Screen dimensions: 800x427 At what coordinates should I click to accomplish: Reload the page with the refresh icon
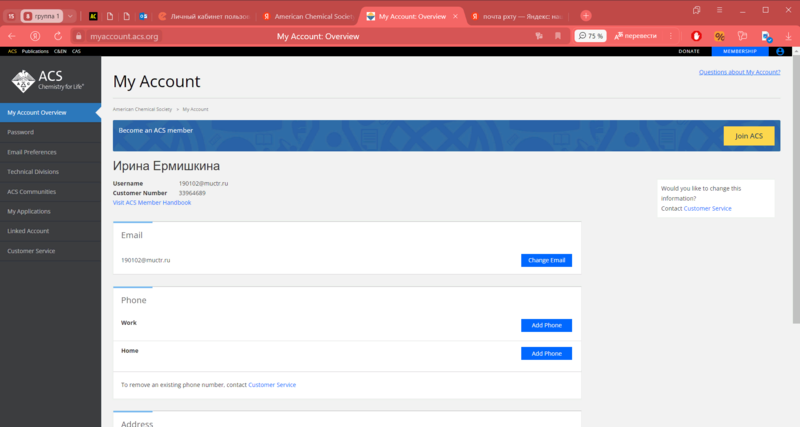click(58, 36)
